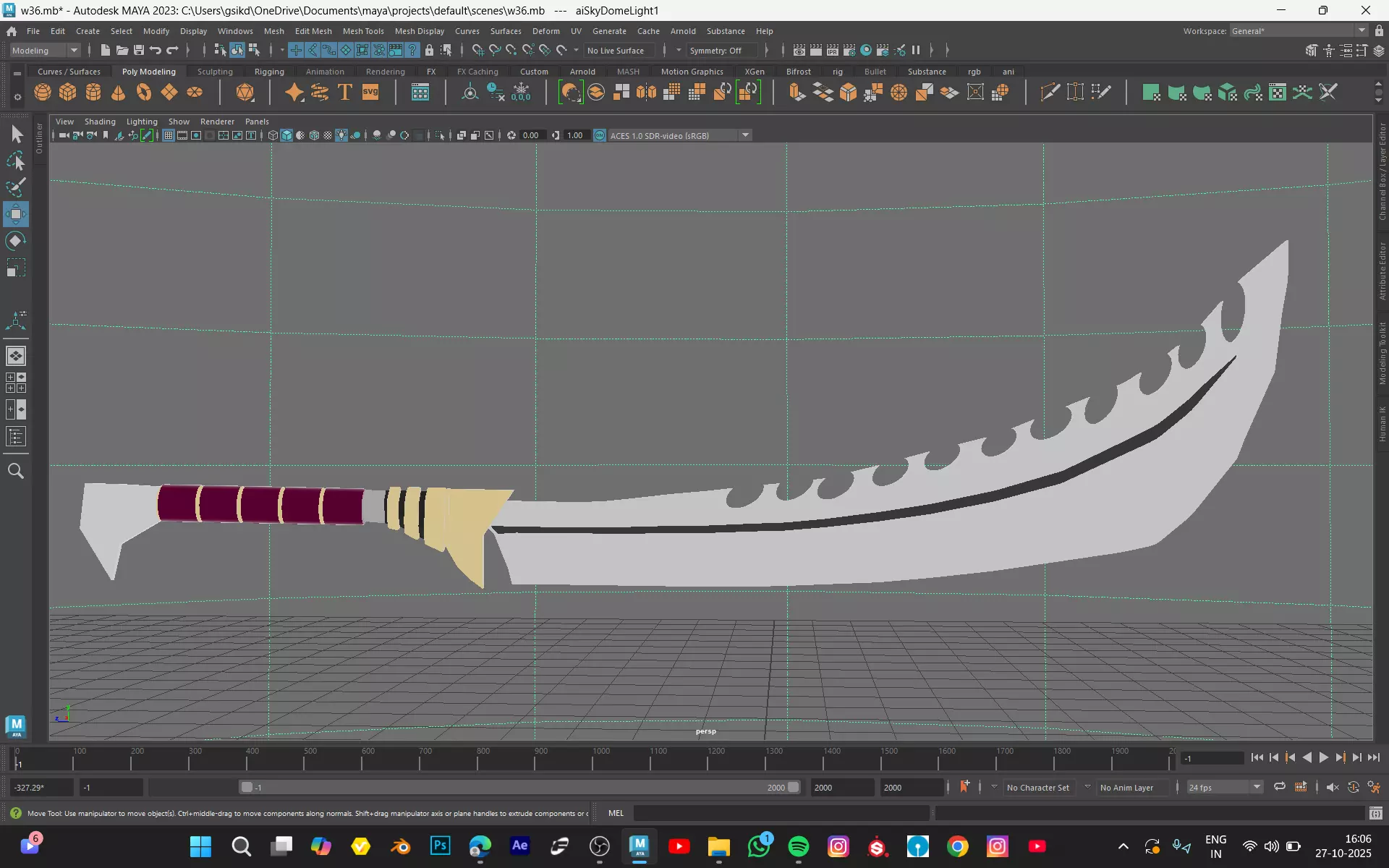This screenshot has height=868, width=1389.
Task: Toggle the color management button beside ACES
Action: pos(600,135)
